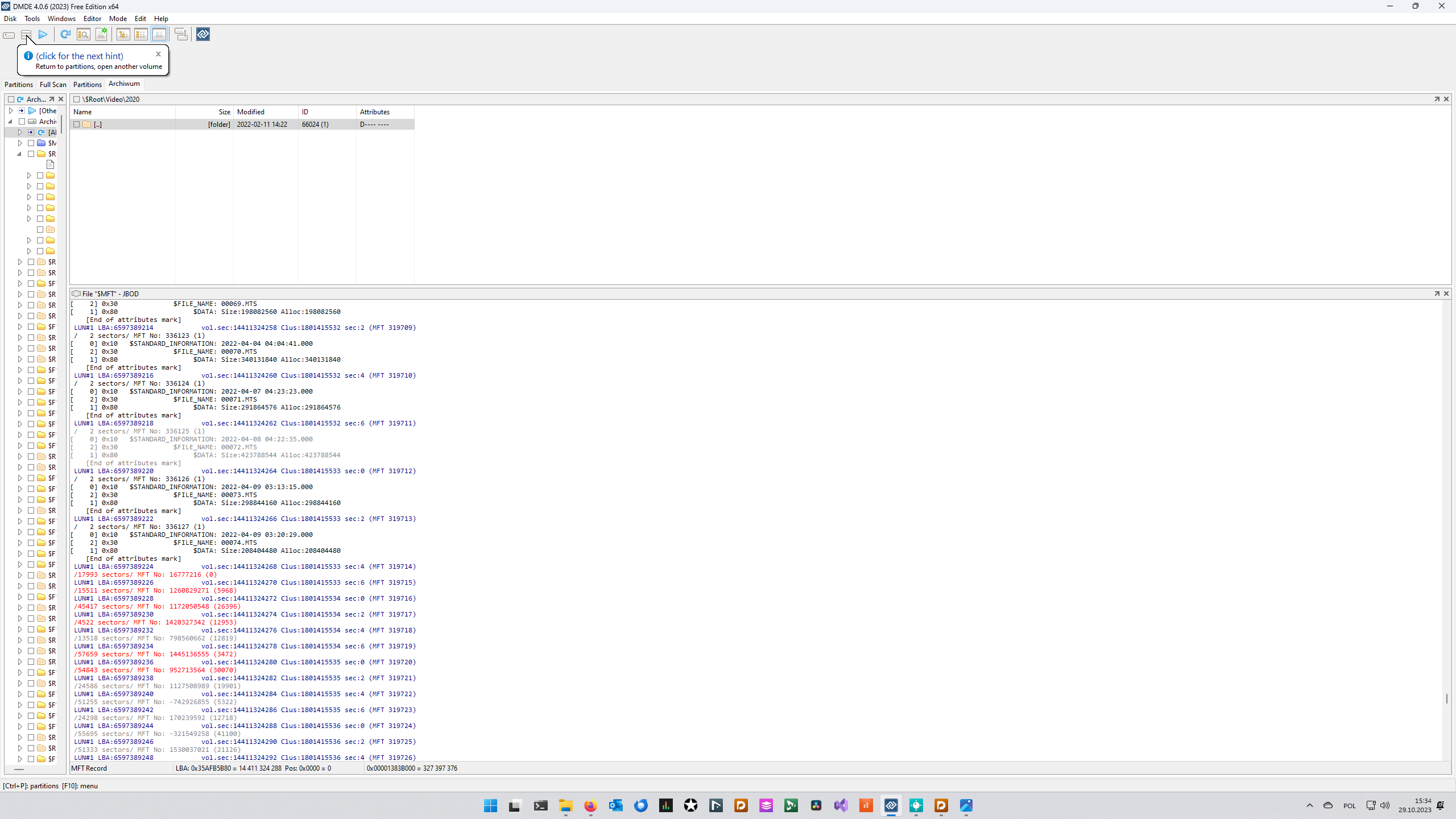Open the Help menu
The image size is (1456, 819).
tap(161, 18)
